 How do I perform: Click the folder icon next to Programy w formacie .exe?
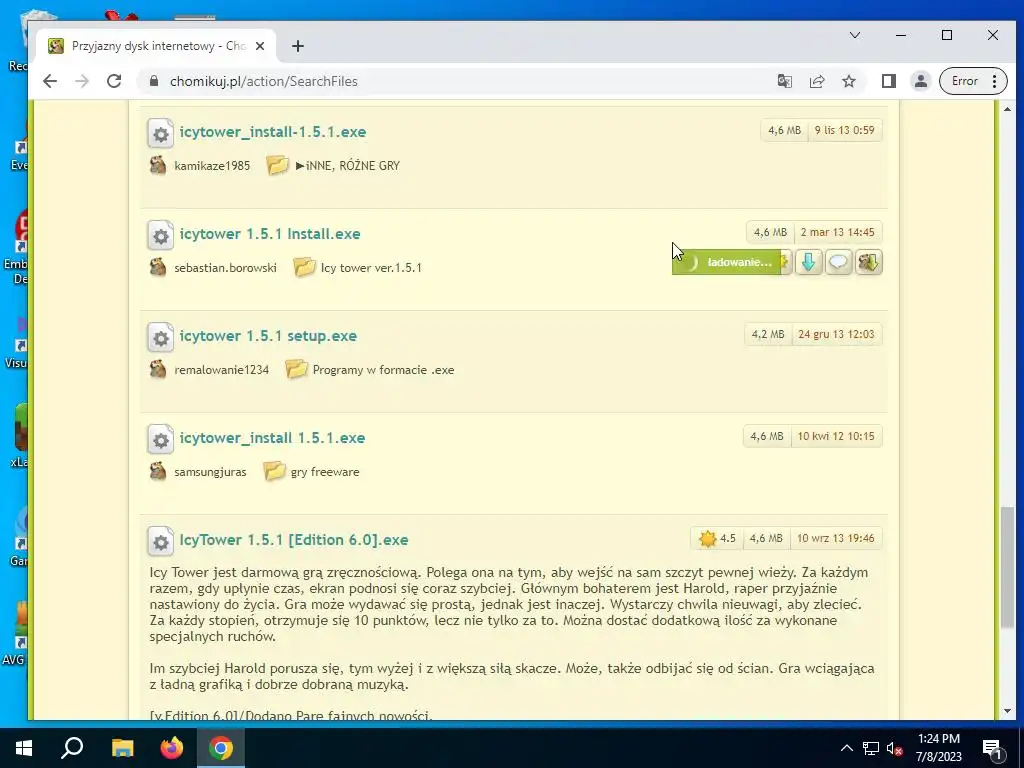coord(296,369)
